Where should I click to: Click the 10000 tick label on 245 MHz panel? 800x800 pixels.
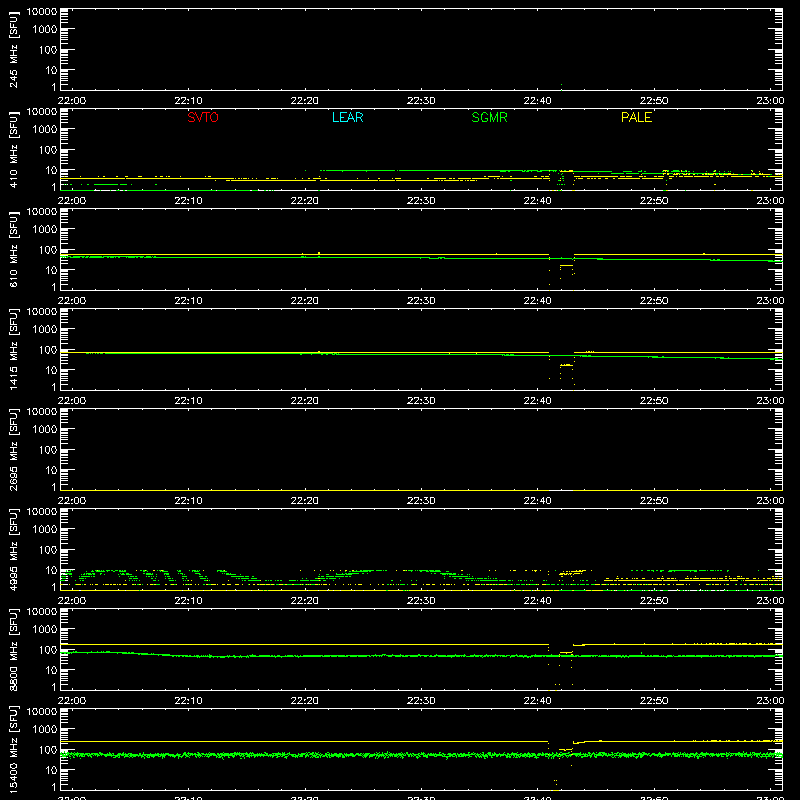tap(42, 12)
